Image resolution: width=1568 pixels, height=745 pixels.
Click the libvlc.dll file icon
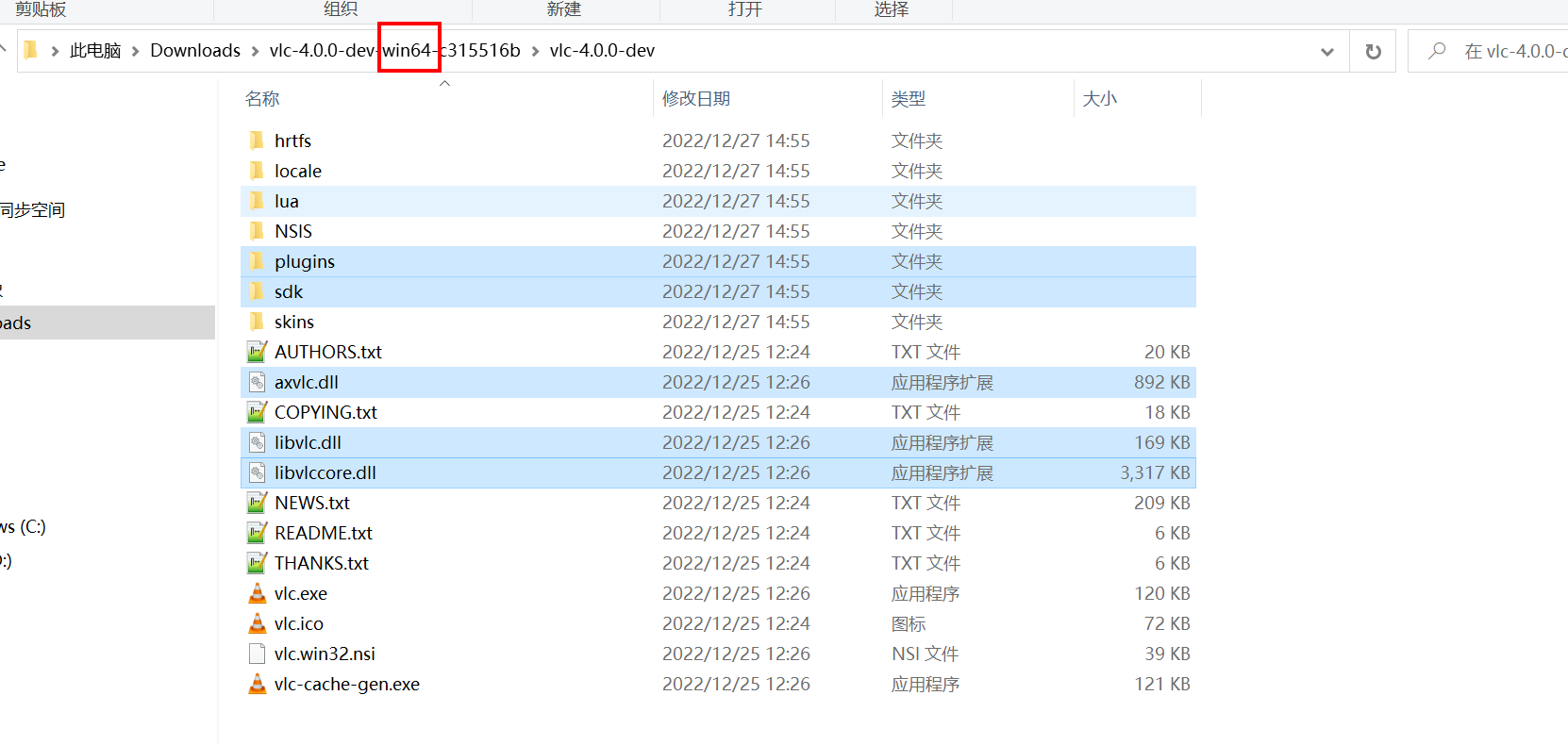pos(257,442)
